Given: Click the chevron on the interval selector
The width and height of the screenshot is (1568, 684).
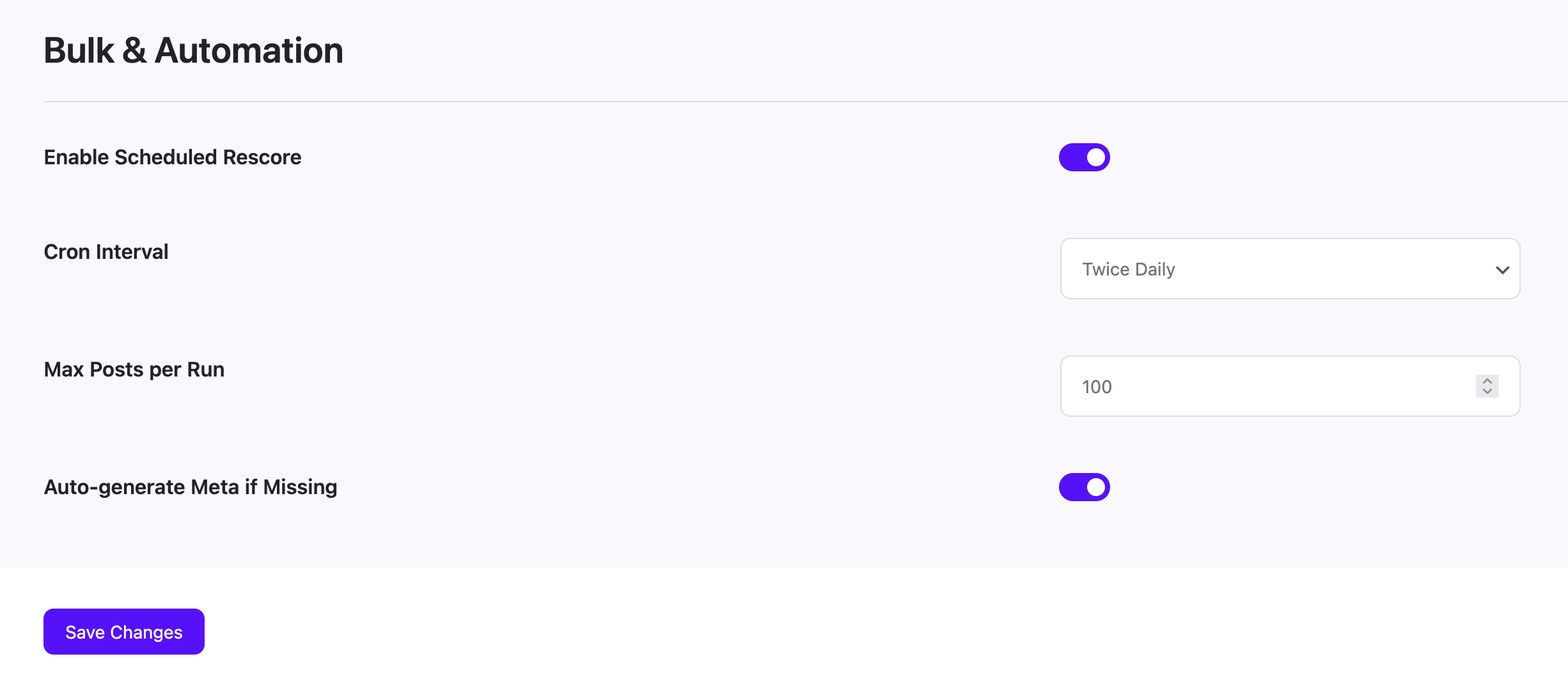Looking at the screenshot, I should tap(1502, 268).
